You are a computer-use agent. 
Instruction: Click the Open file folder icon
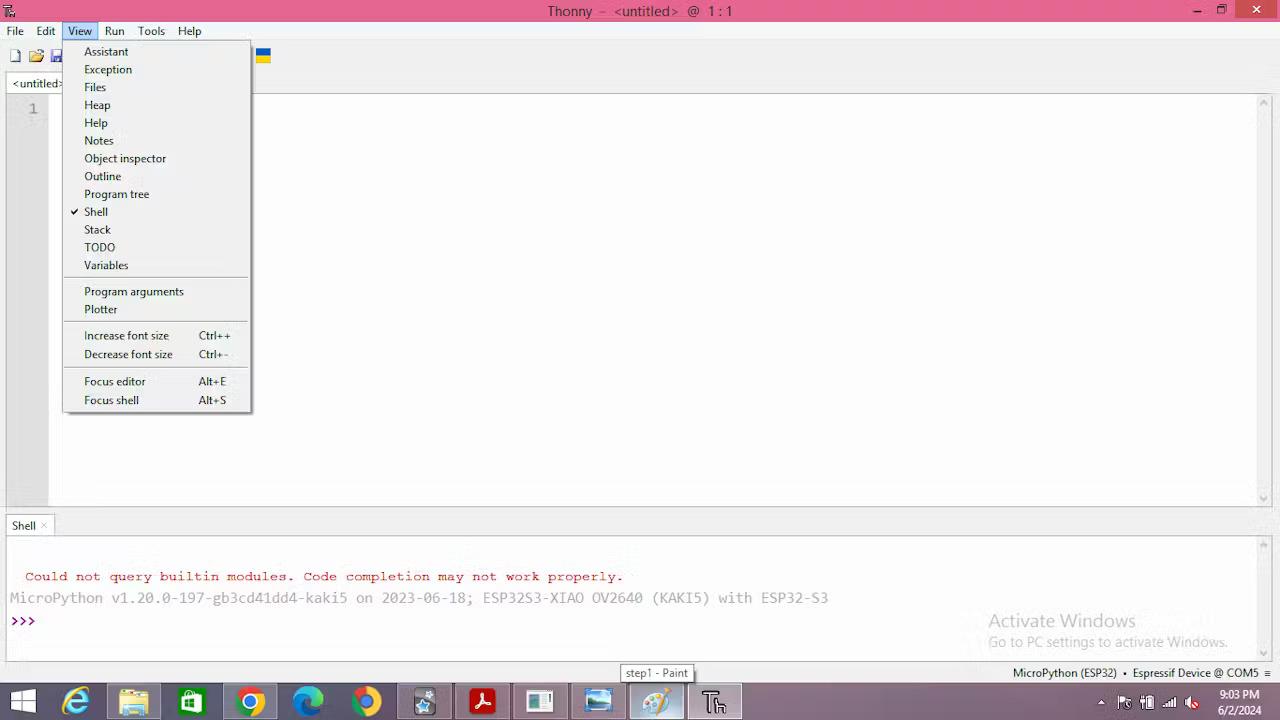coord(36,56)
